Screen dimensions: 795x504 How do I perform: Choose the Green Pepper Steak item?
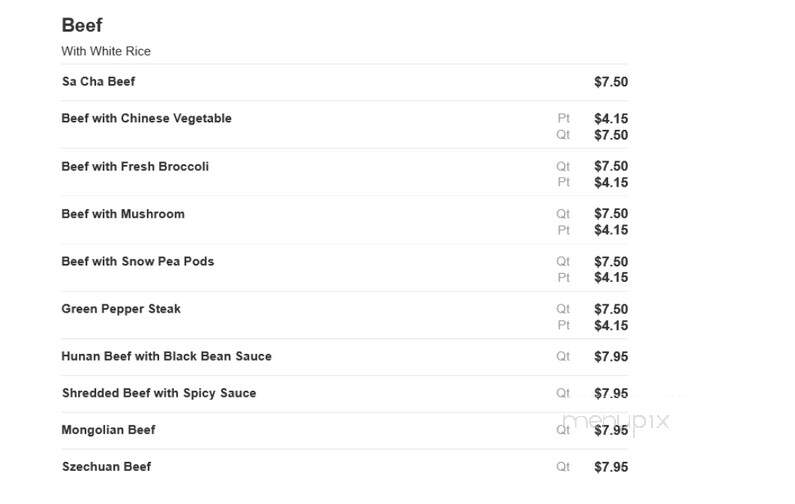tap(121, 309)
